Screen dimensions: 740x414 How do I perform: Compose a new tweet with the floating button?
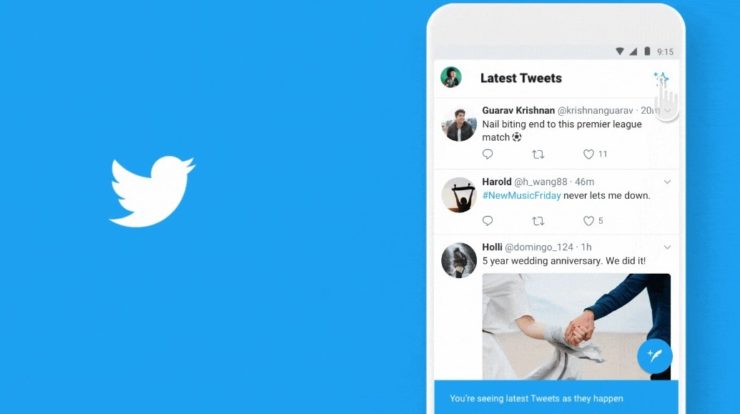(x=655, y=356)
